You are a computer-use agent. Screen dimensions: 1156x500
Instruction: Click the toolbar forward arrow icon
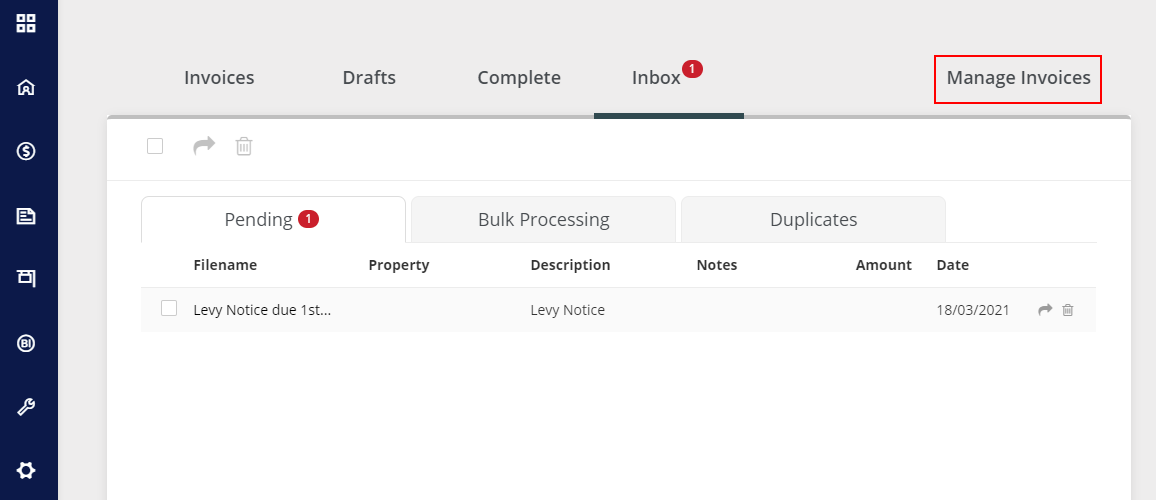point(204,146)
